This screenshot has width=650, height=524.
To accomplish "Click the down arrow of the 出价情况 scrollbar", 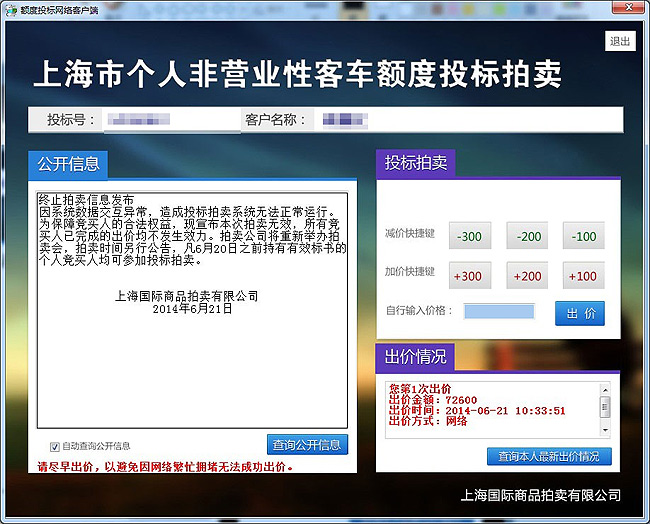I will coord(604,428).
